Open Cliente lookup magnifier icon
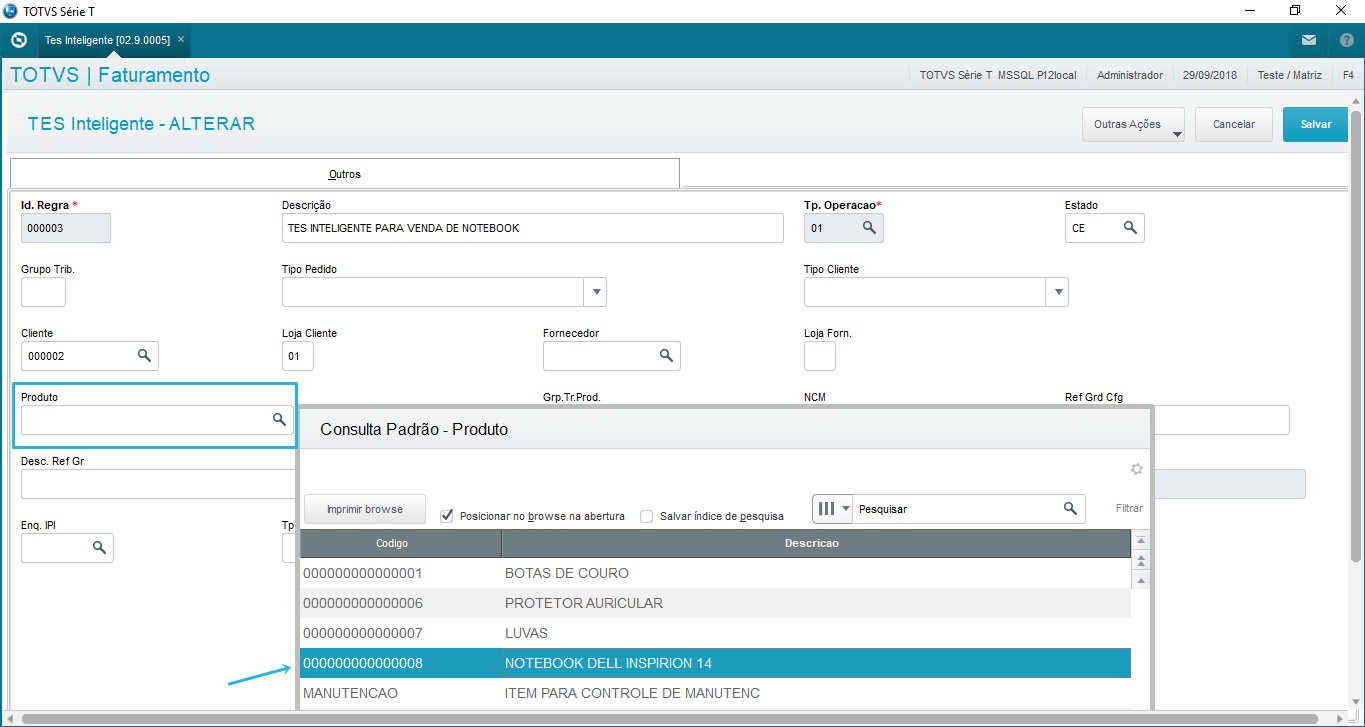The image size is (1365, 727). click(144, 356)
